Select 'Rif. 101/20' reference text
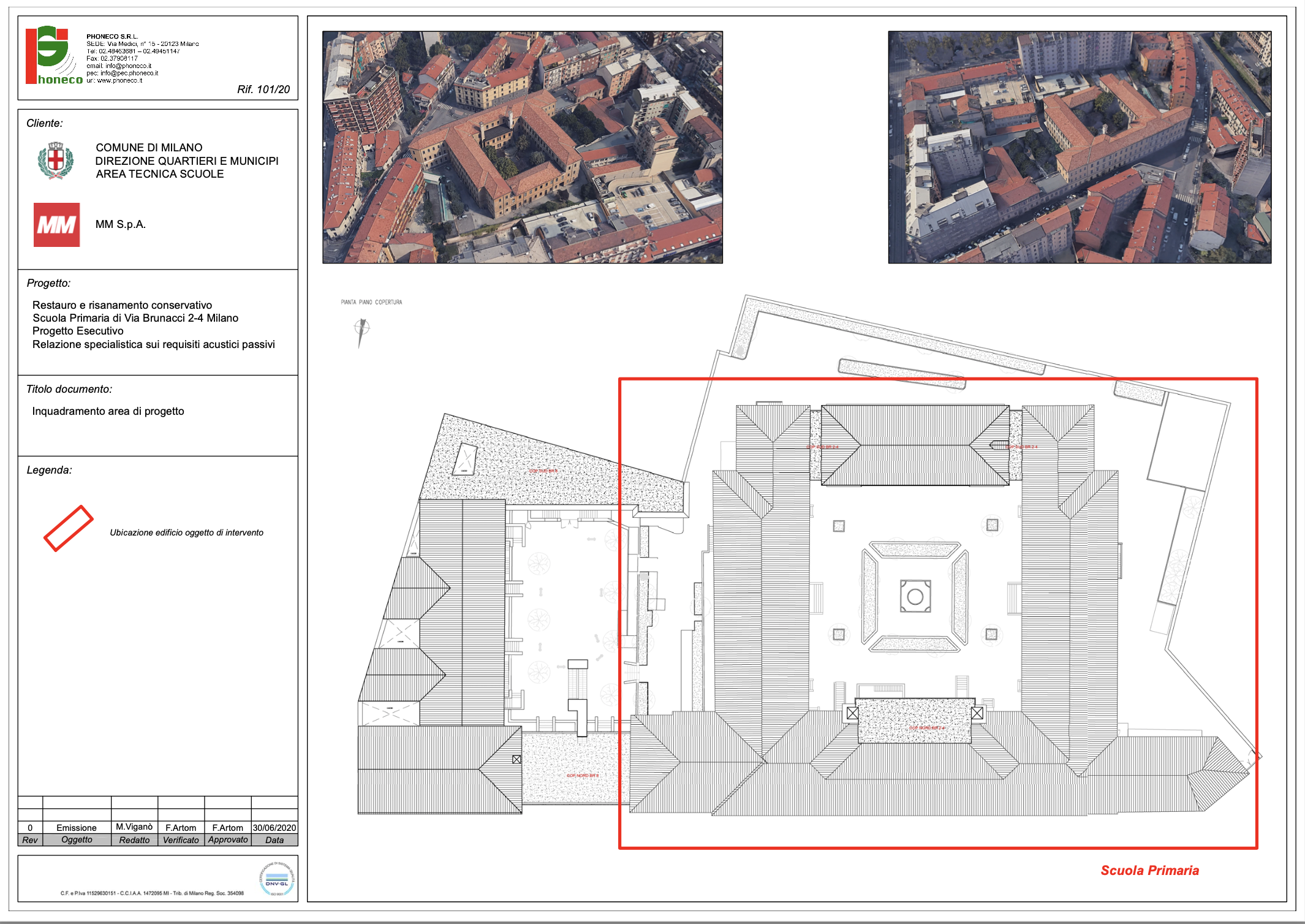 coord(263,89)
